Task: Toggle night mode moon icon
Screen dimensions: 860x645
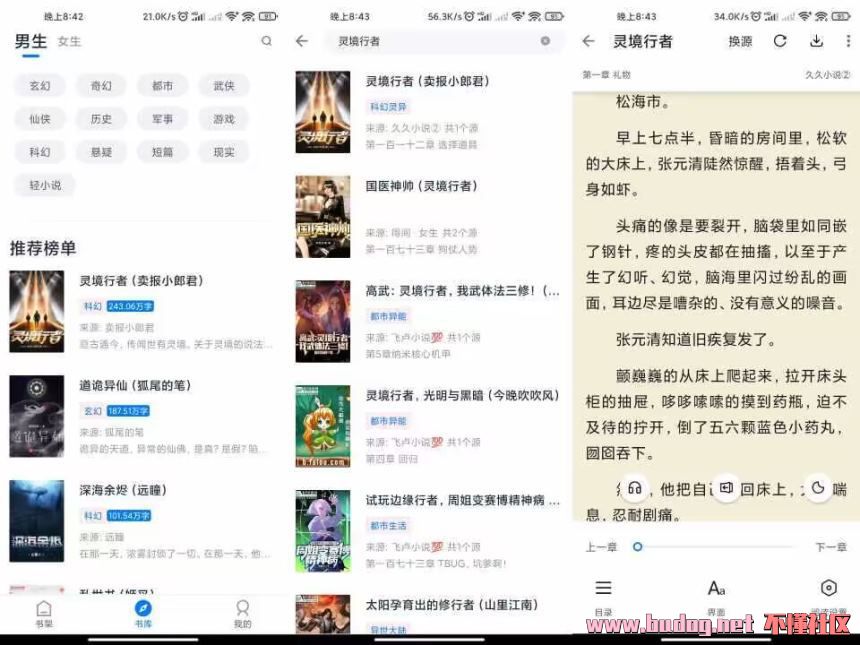Action: tap(818, 488)
